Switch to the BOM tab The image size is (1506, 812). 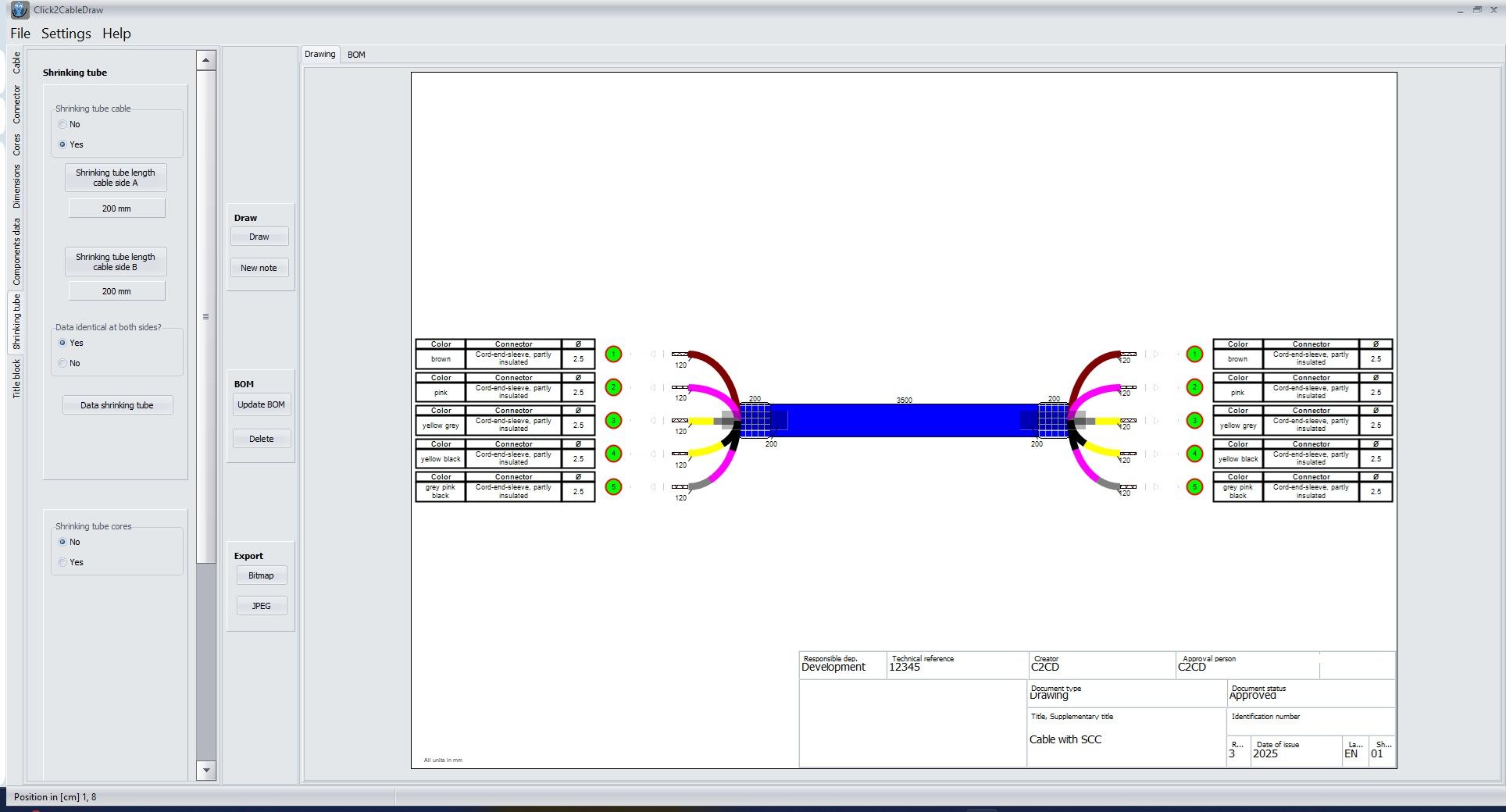(356, 55)
